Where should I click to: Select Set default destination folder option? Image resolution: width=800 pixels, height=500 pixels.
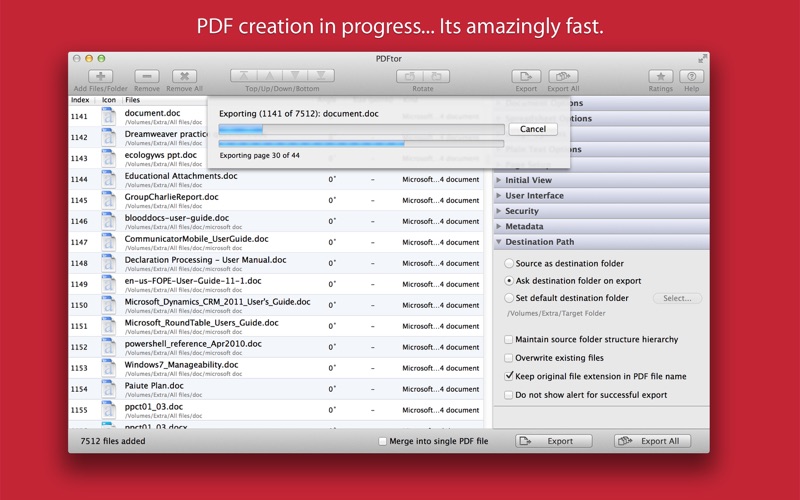509,298
